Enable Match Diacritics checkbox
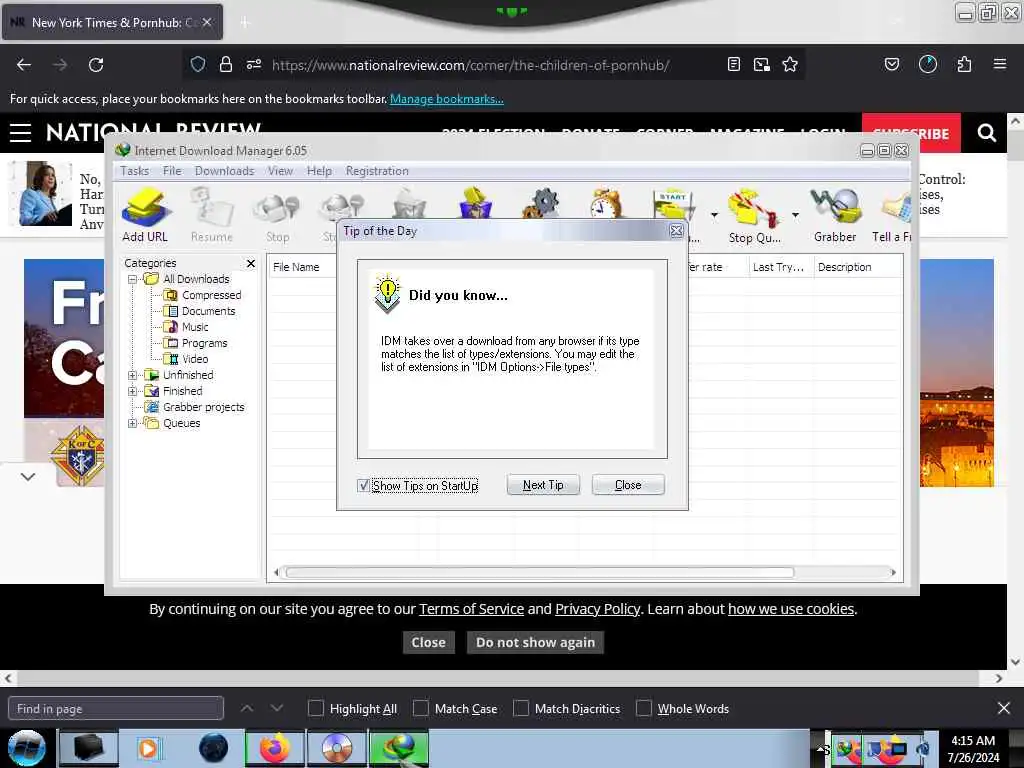1024x768 pixels. [520, 708]
